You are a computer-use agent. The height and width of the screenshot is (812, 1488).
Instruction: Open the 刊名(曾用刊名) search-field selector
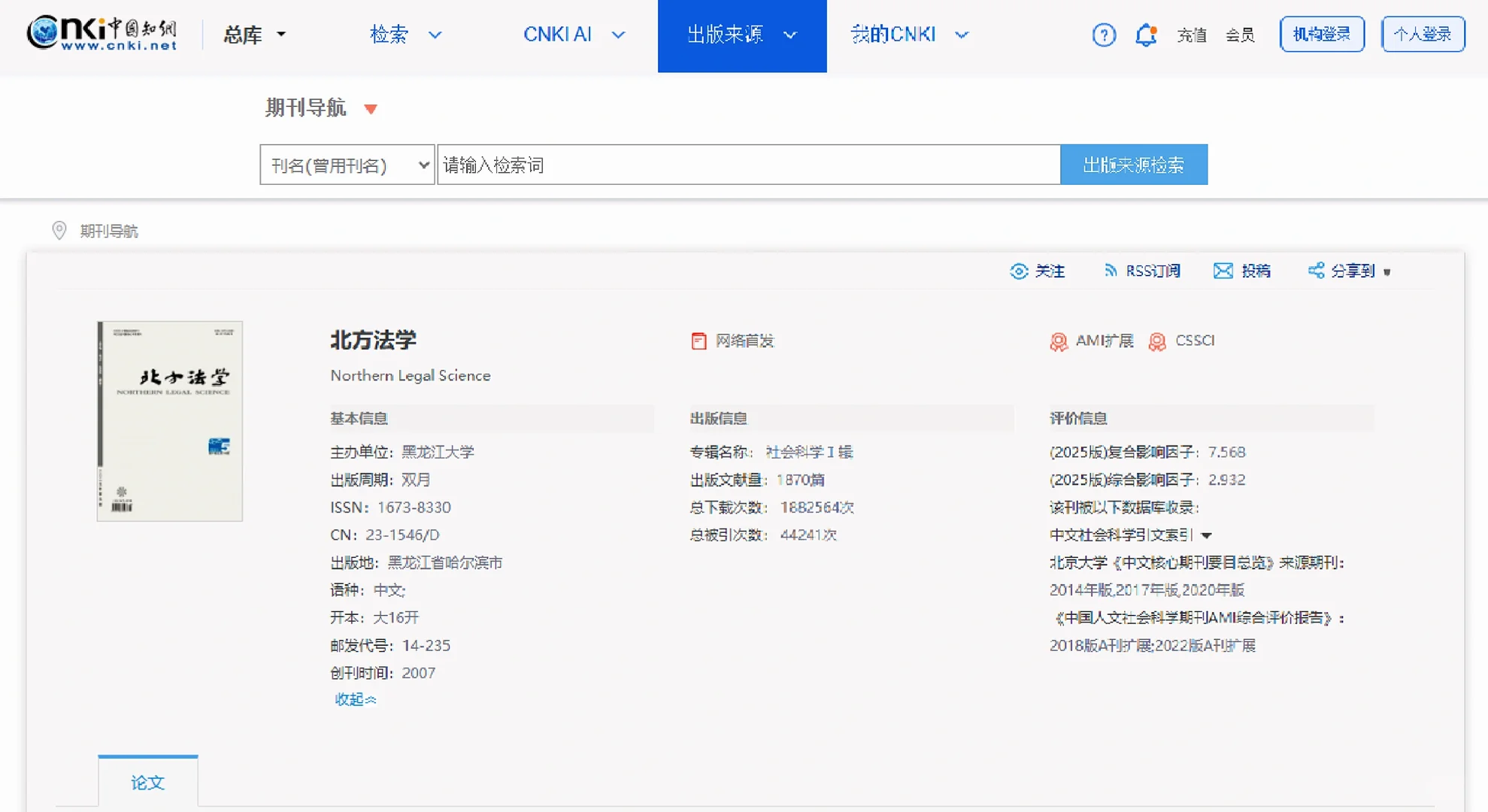pos(347,165)
